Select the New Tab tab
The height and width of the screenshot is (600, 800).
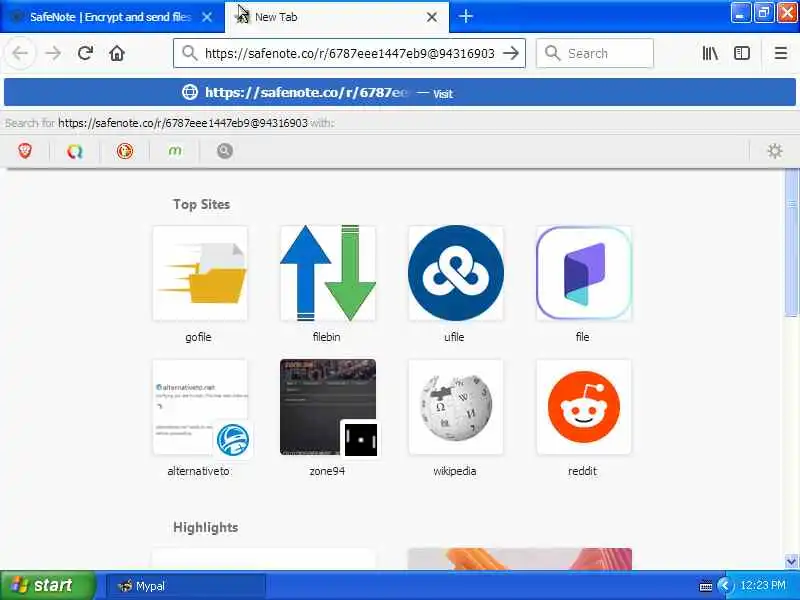337,17
